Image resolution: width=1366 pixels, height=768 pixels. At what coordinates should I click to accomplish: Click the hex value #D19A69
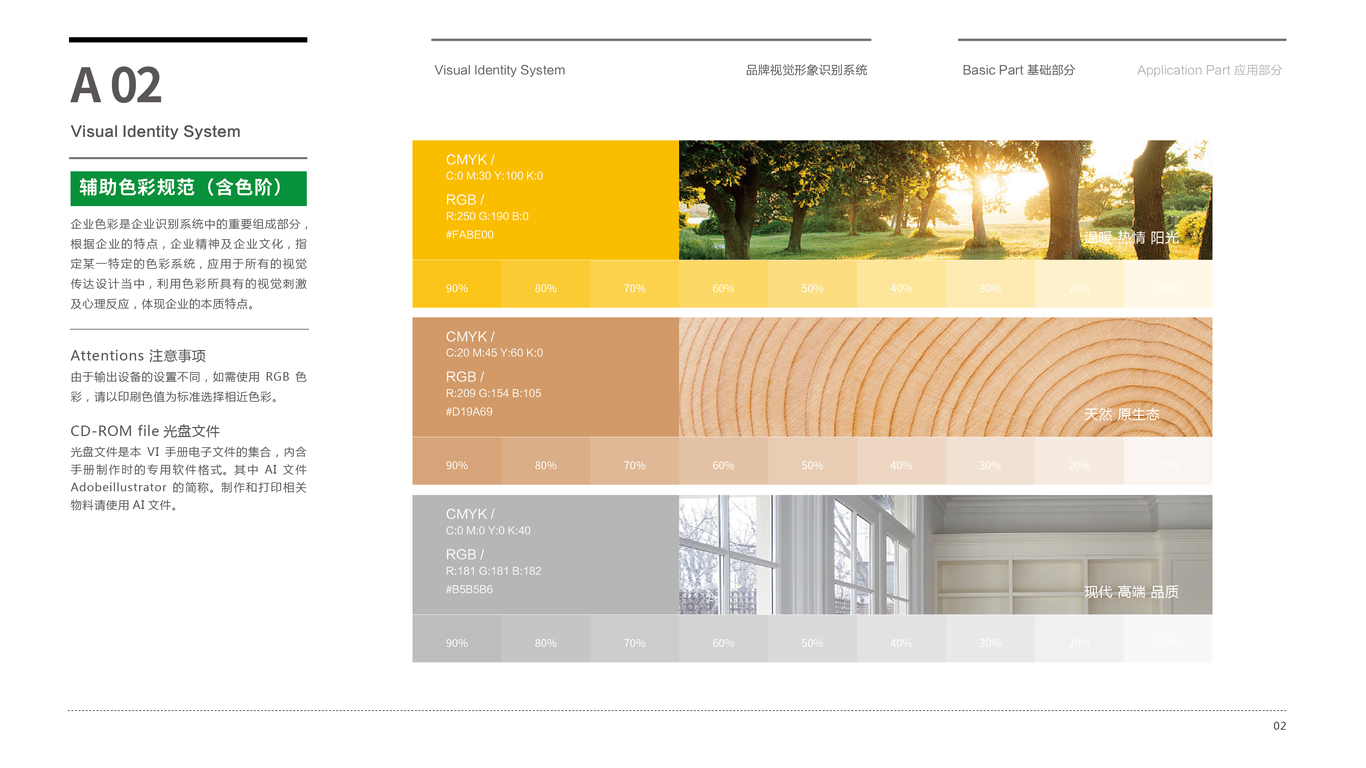(469, 412)
